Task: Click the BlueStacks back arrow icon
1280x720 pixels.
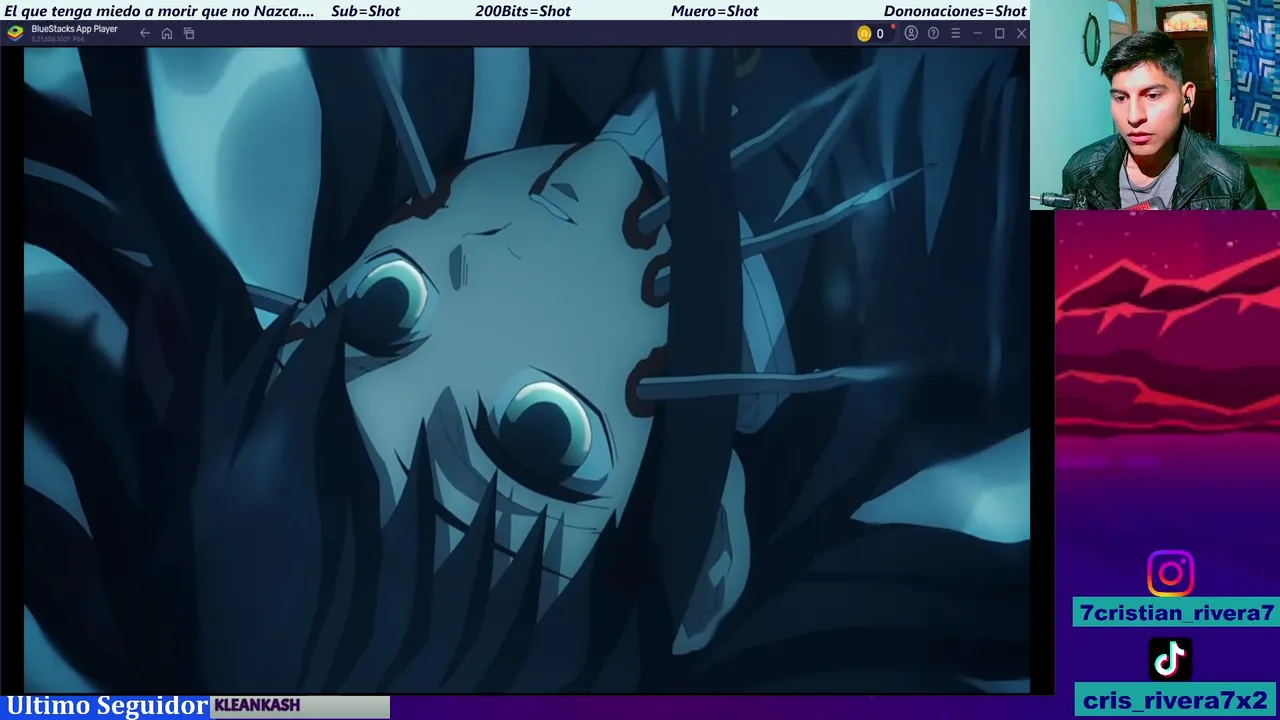Action: click(x=145, y=33)
